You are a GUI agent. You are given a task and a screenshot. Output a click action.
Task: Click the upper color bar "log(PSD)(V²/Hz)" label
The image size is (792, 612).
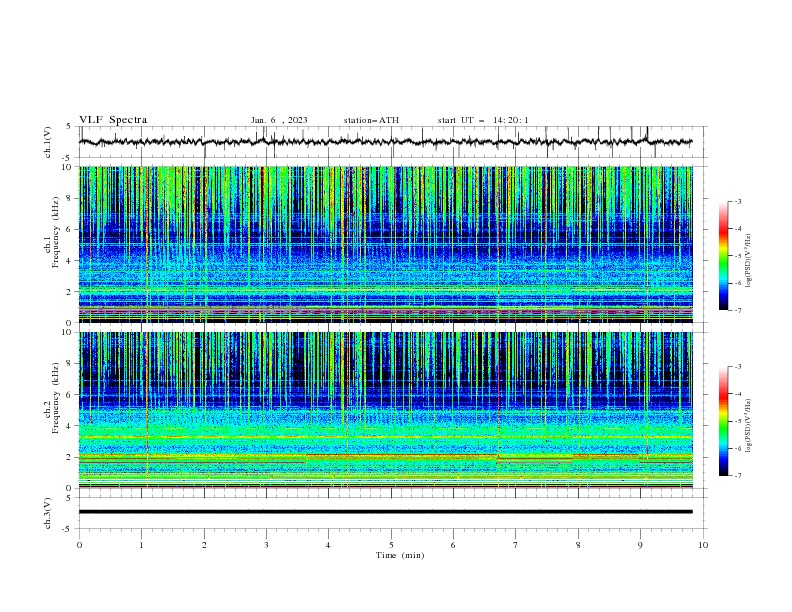coord(749,261)
